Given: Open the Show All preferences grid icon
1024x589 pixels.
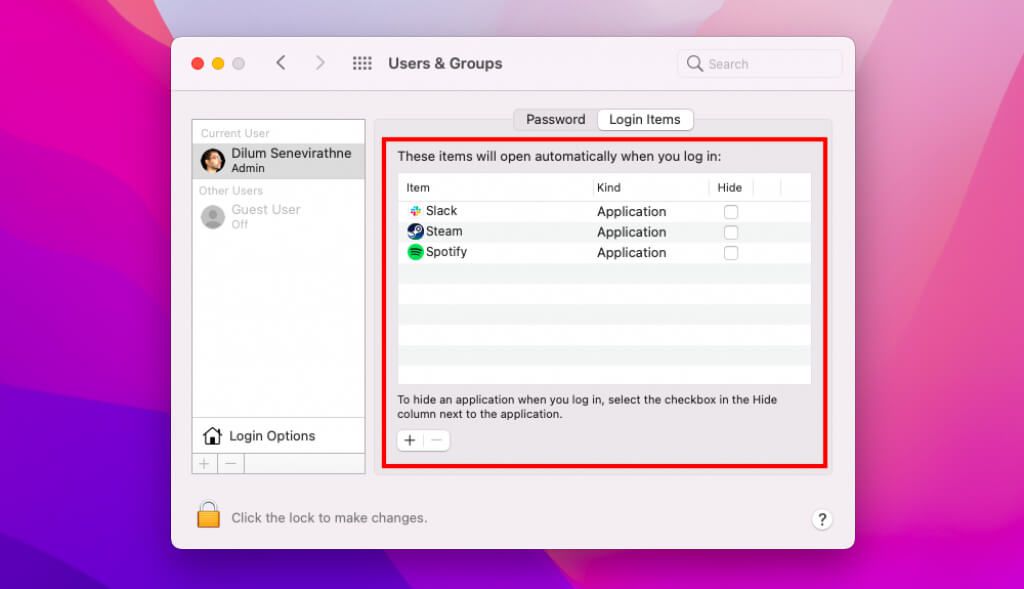Looking at the screenshot, I should coord(362,63).
